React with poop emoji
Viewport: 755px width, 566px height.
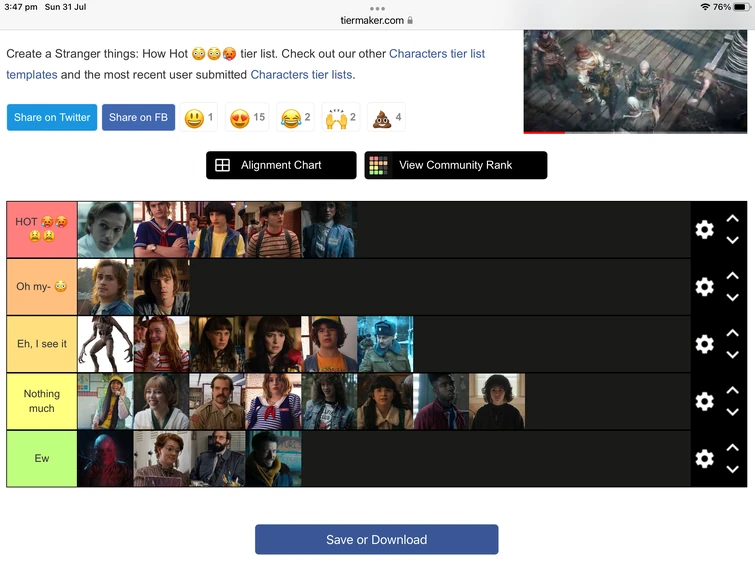[386, 118]
